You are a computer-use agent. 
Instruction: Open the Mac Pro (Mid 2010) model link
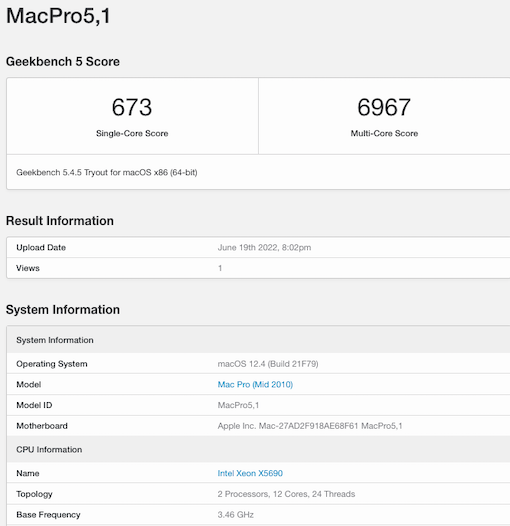click(255, 384)
